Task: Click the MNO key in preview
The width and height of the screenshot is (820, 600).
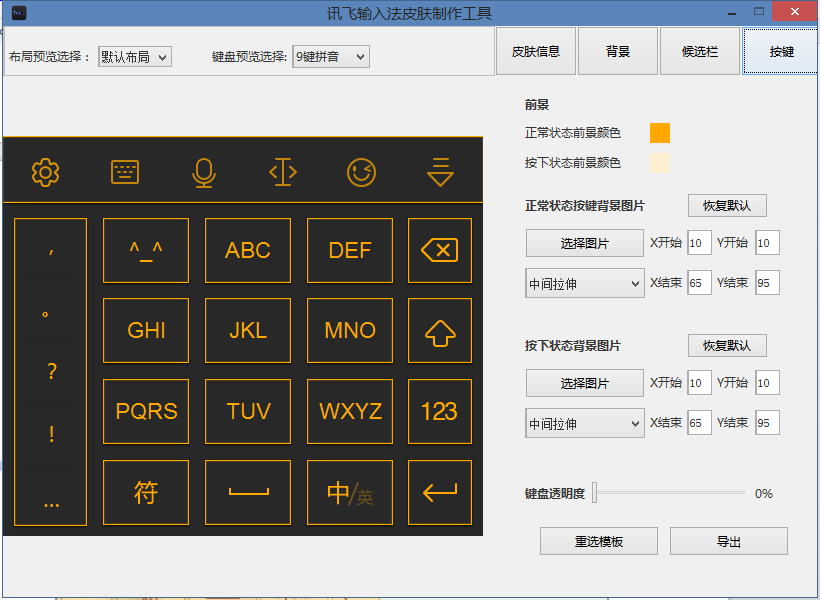Action: click(350, 331)
